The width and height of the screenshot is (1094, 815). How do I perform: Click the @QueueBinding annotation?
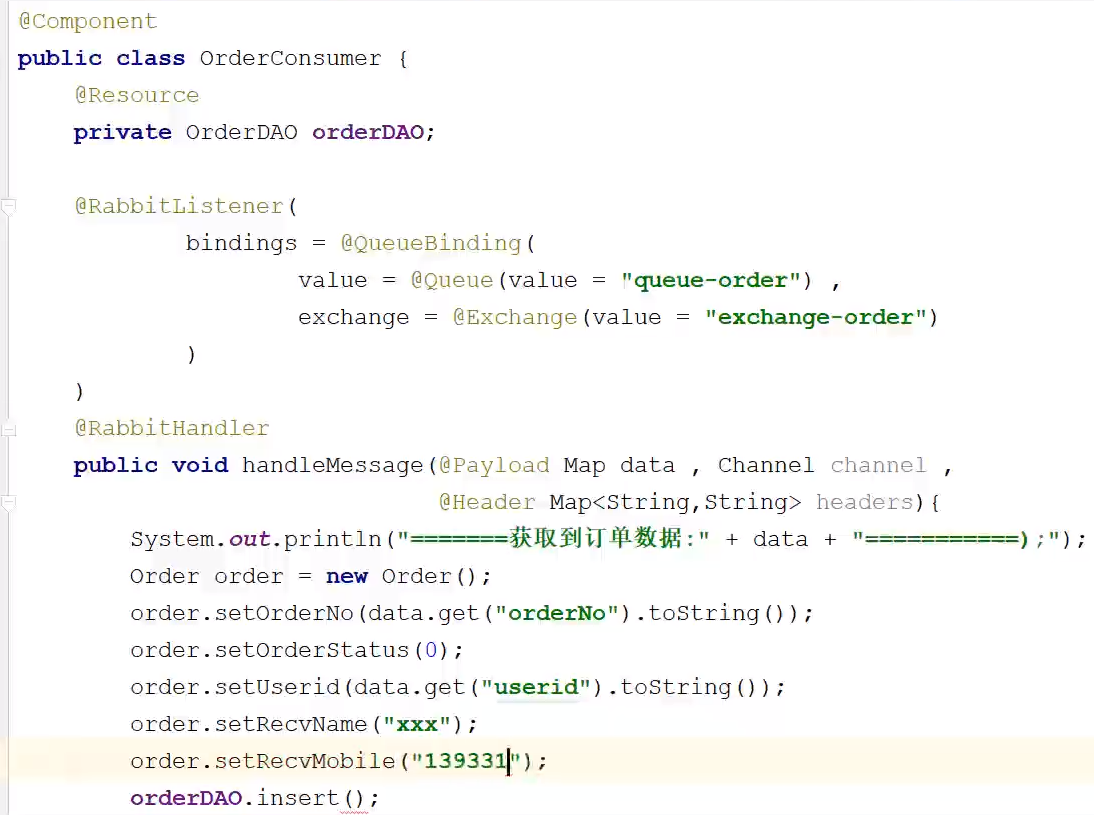point(430,244)
